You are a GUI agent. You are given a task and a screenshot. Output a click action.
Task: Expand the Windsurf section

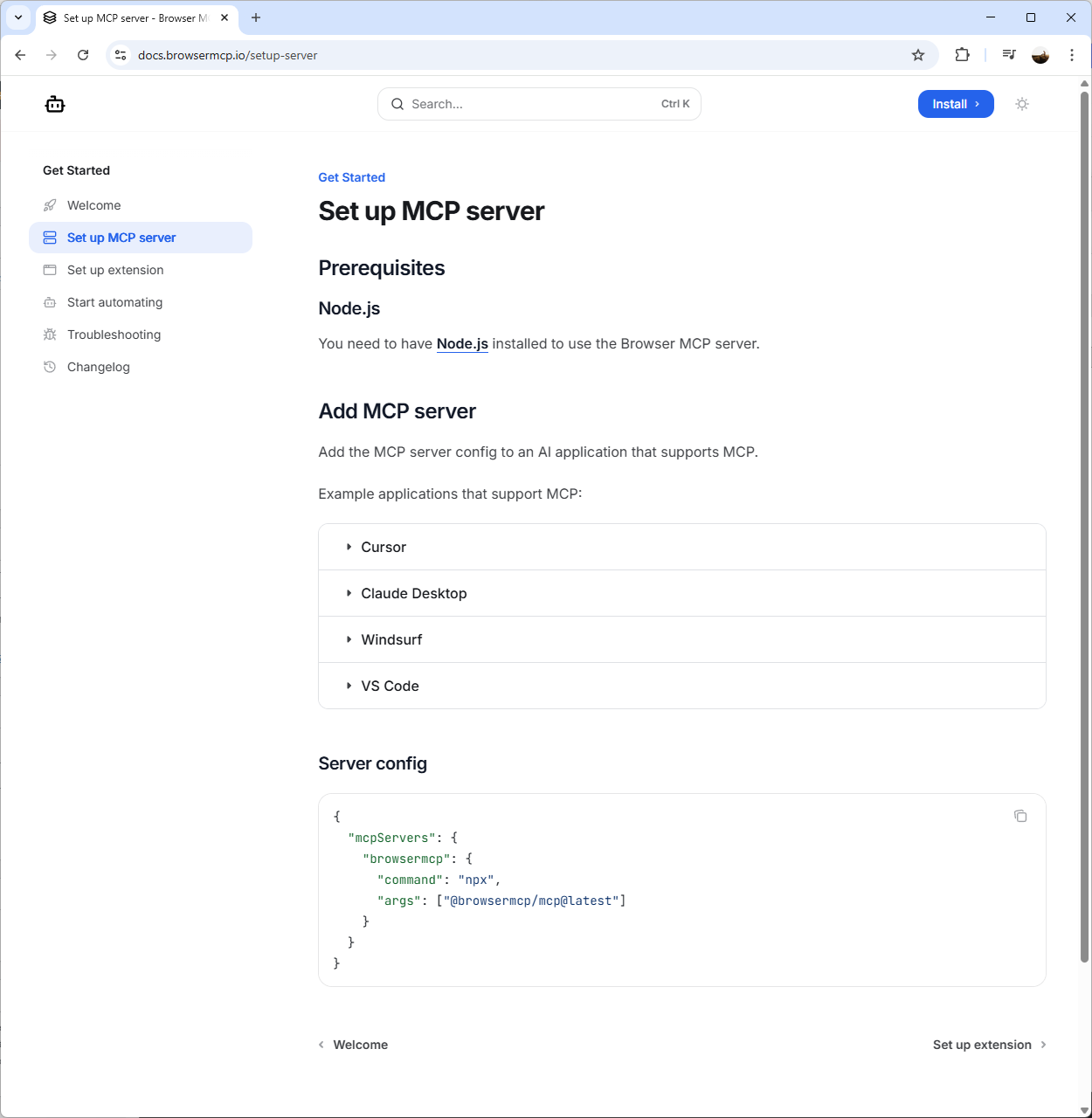pos(391,640)
